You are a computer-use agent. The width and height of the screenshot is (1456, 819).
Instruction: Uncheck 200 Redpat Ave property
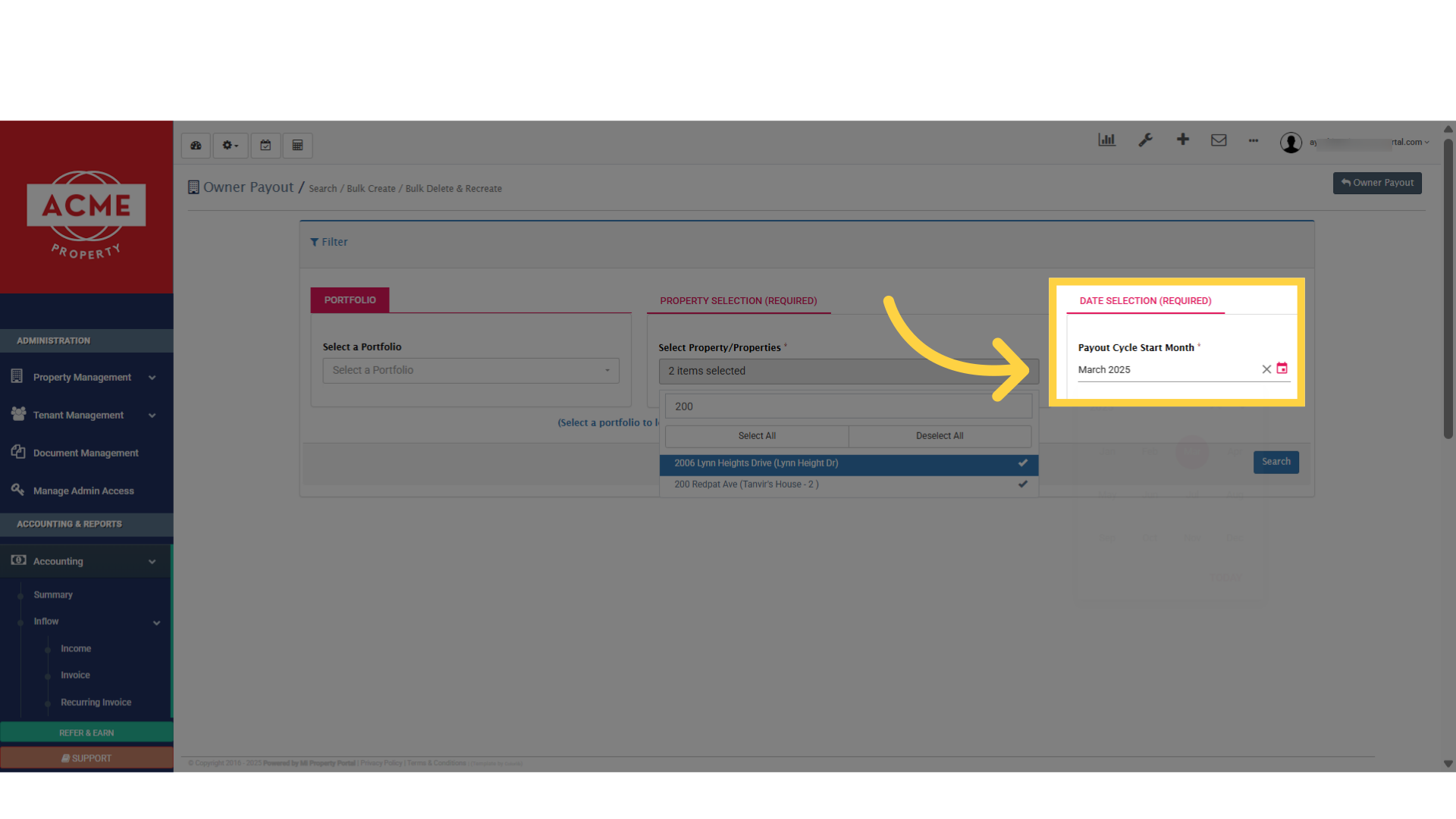[849, 485]
